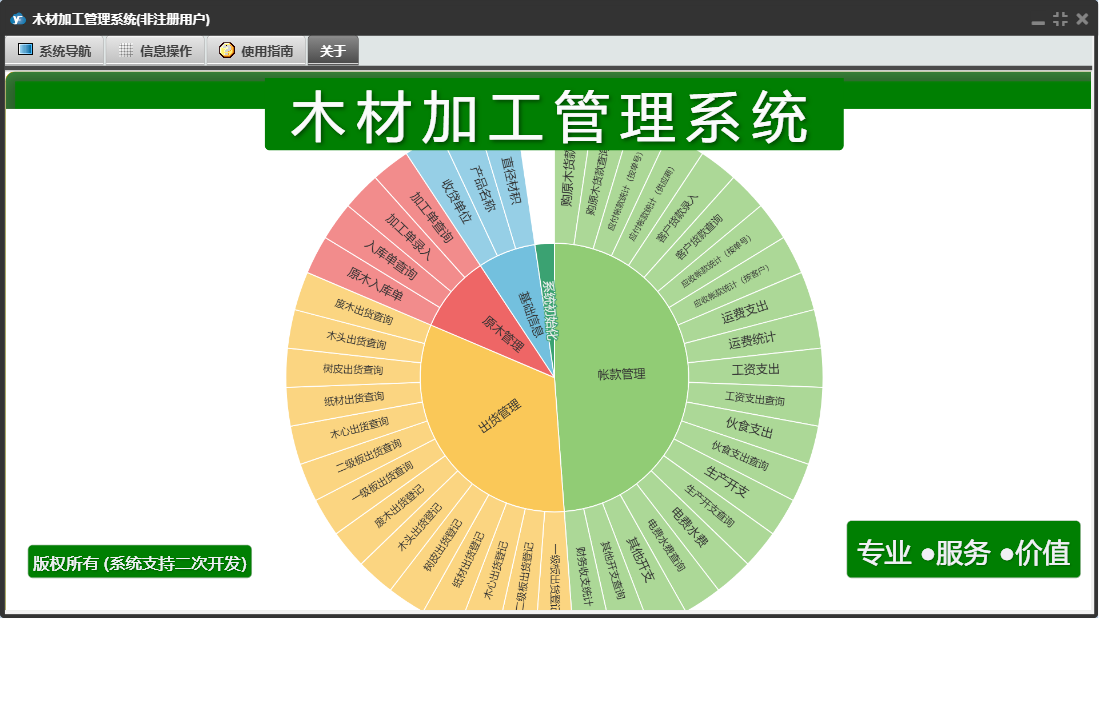
Task: Click the yellow guide icon on 使用指南
Action: [226, 50]
